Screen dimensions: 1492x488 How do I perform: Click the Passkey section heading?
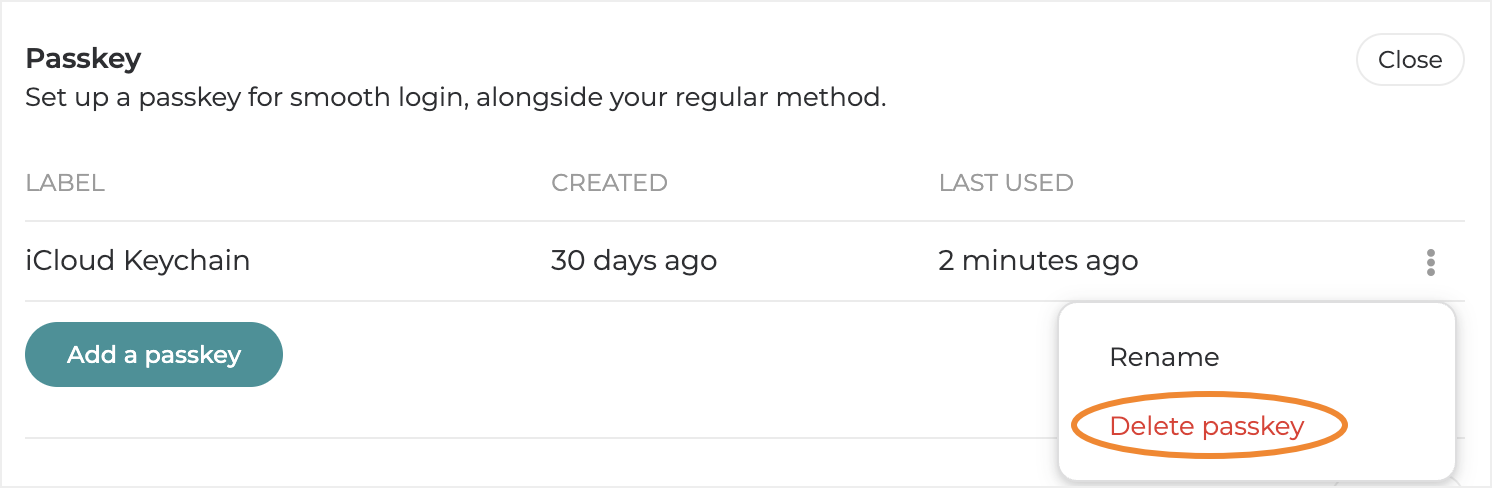(x=83, y=59)
